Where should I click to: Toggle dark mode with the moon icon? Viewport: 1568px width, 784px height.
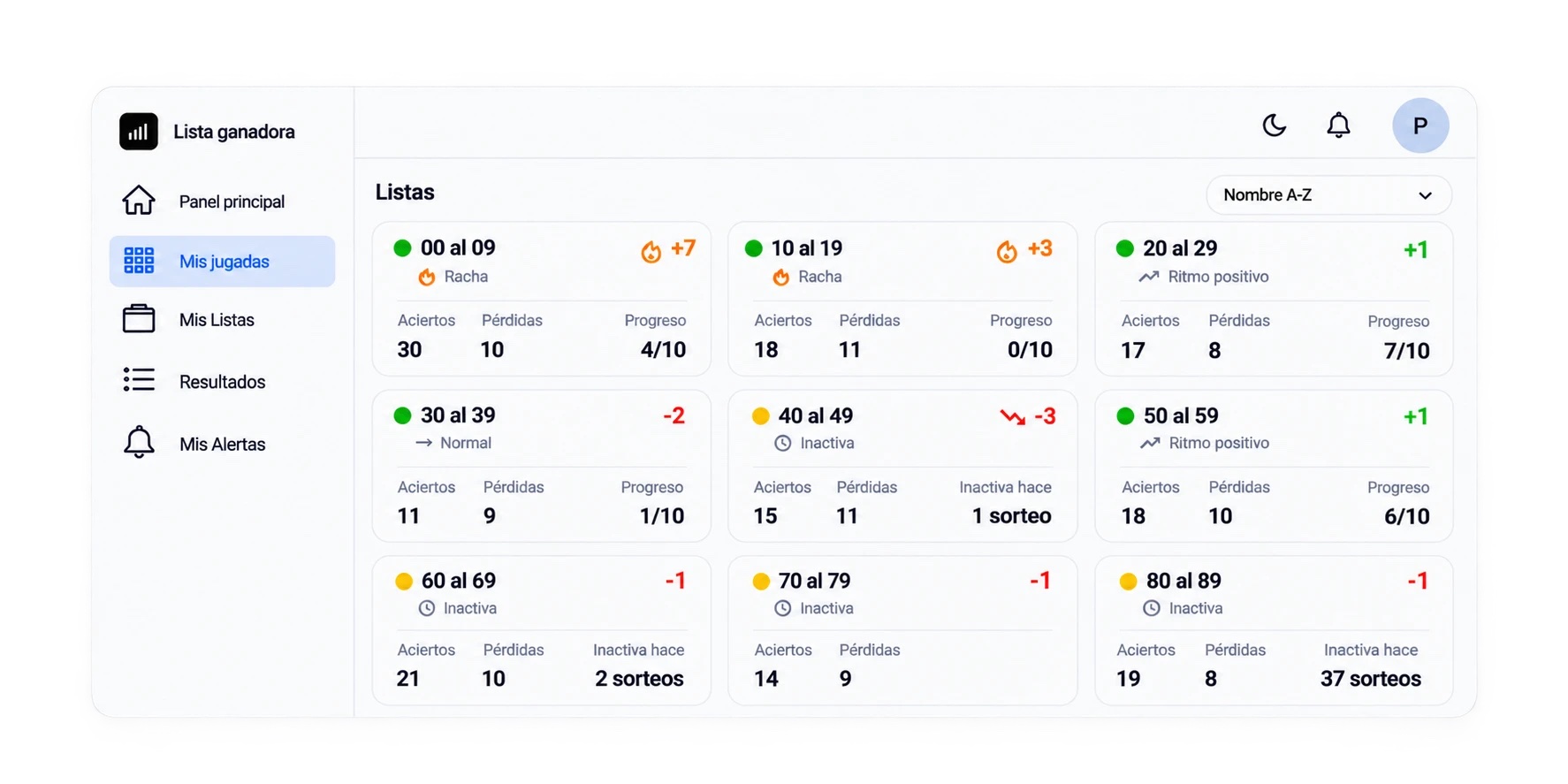point(1274,126)
